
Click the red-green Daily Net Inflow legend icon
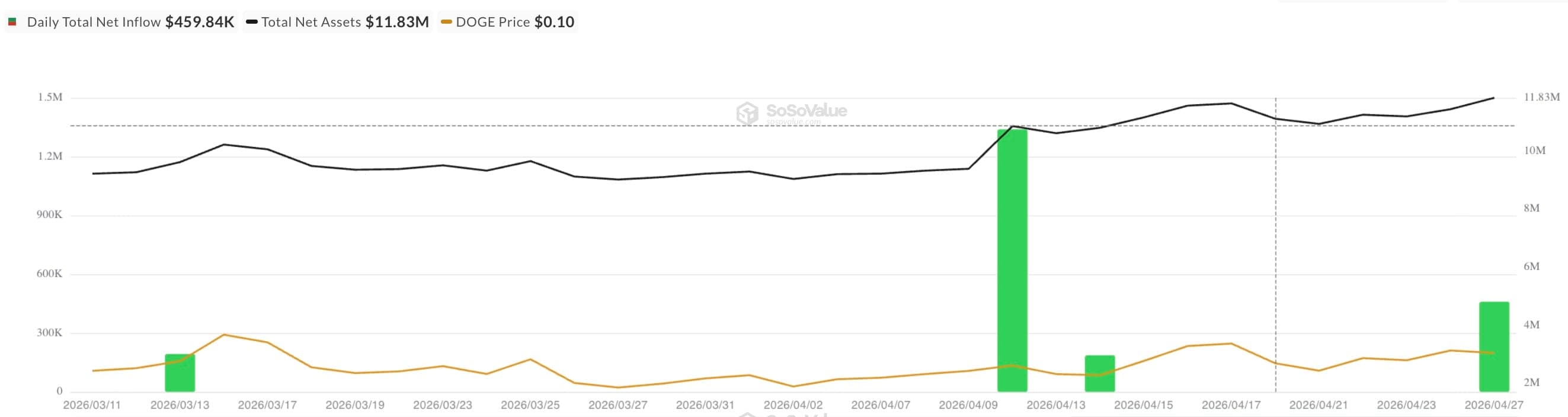pyautogui.click(x=12, y=22)
